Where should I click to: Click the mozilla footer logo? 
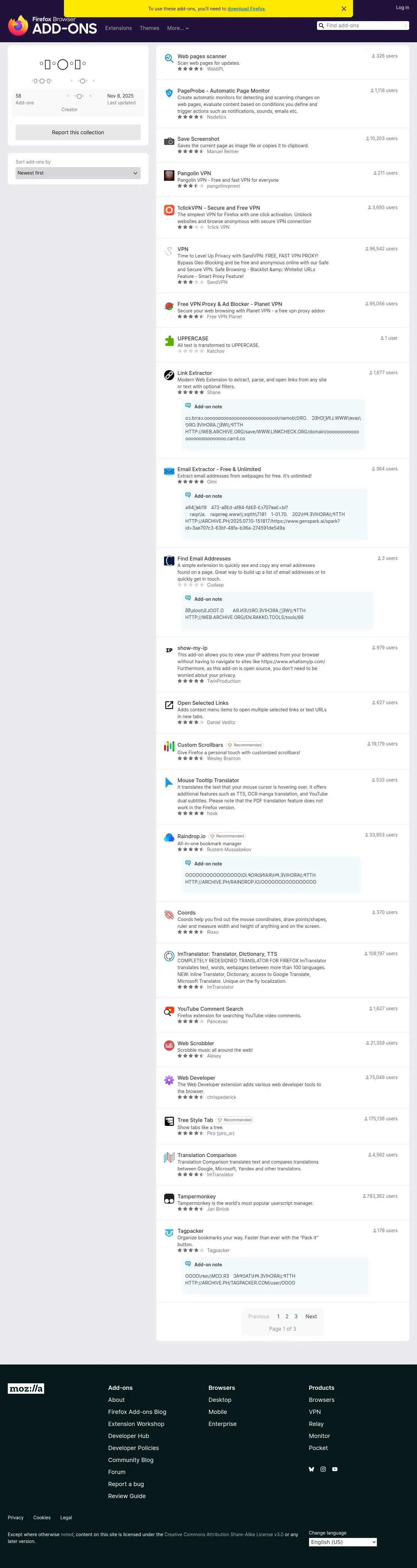26,1389
